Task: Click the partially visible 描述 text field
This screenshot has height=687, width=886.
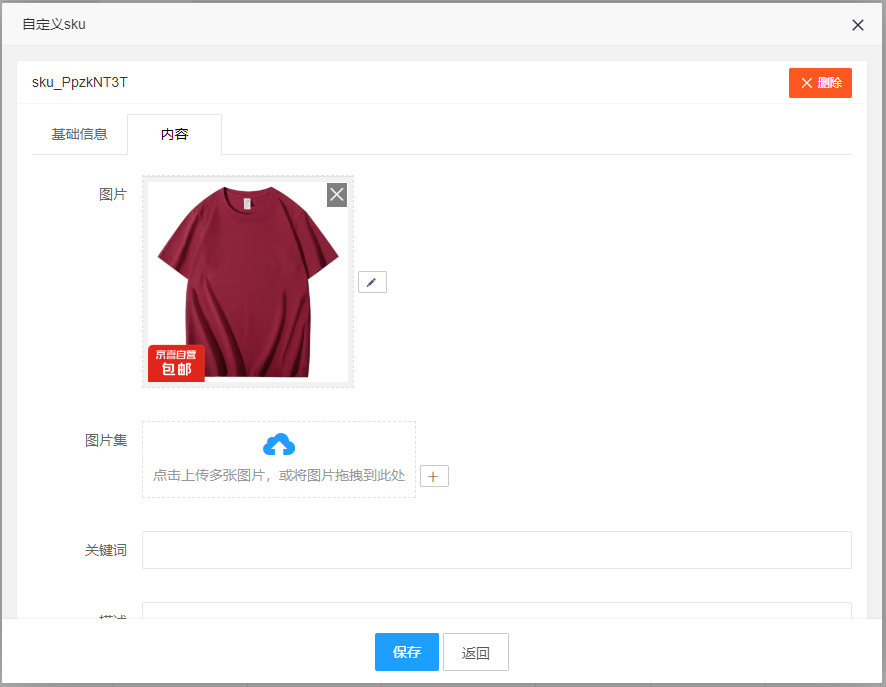Action: (x=496, y=610)
